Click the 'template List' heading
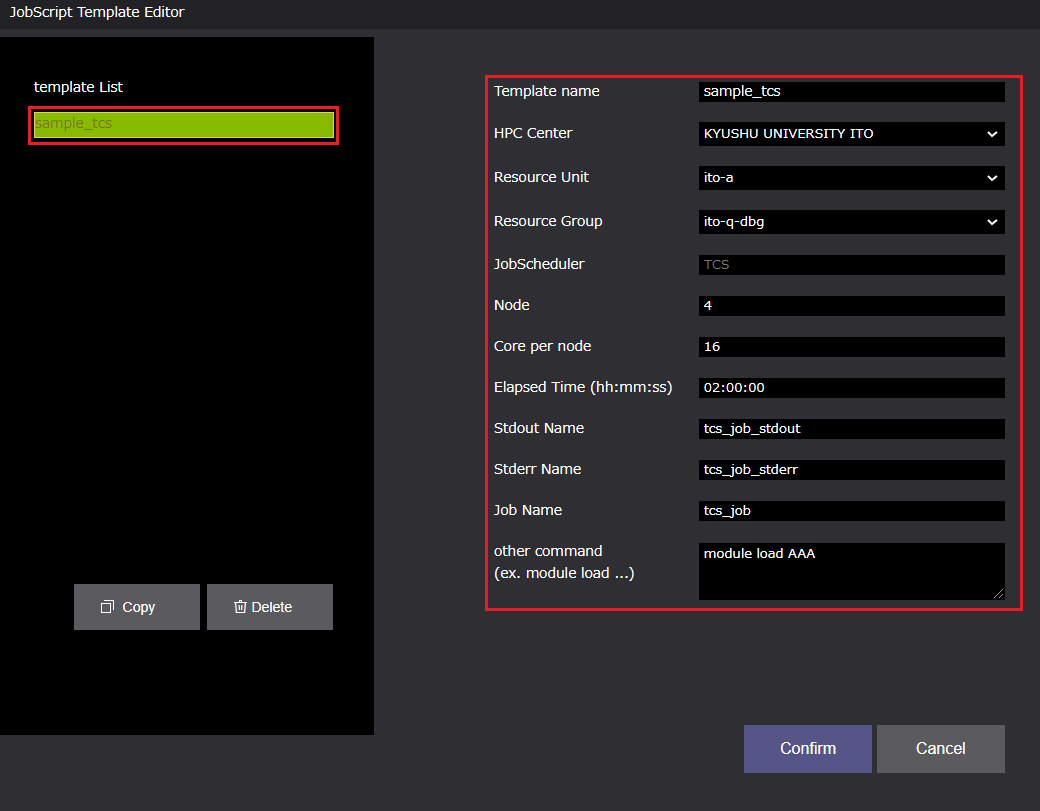Screen dimensions: 1040x811 click(78, 87)
